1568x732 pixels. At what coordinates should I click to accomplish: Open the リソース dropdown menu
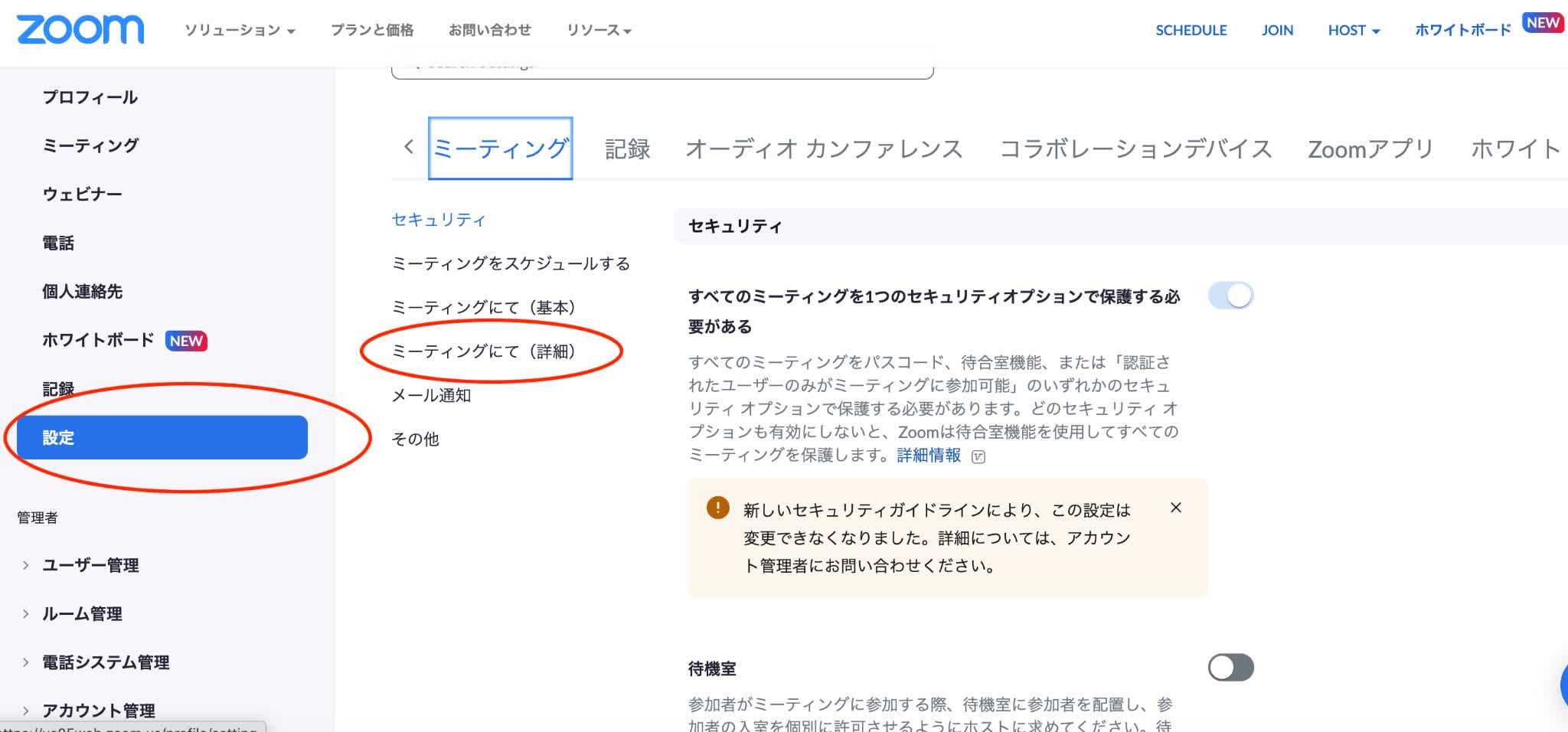point(599,31)
